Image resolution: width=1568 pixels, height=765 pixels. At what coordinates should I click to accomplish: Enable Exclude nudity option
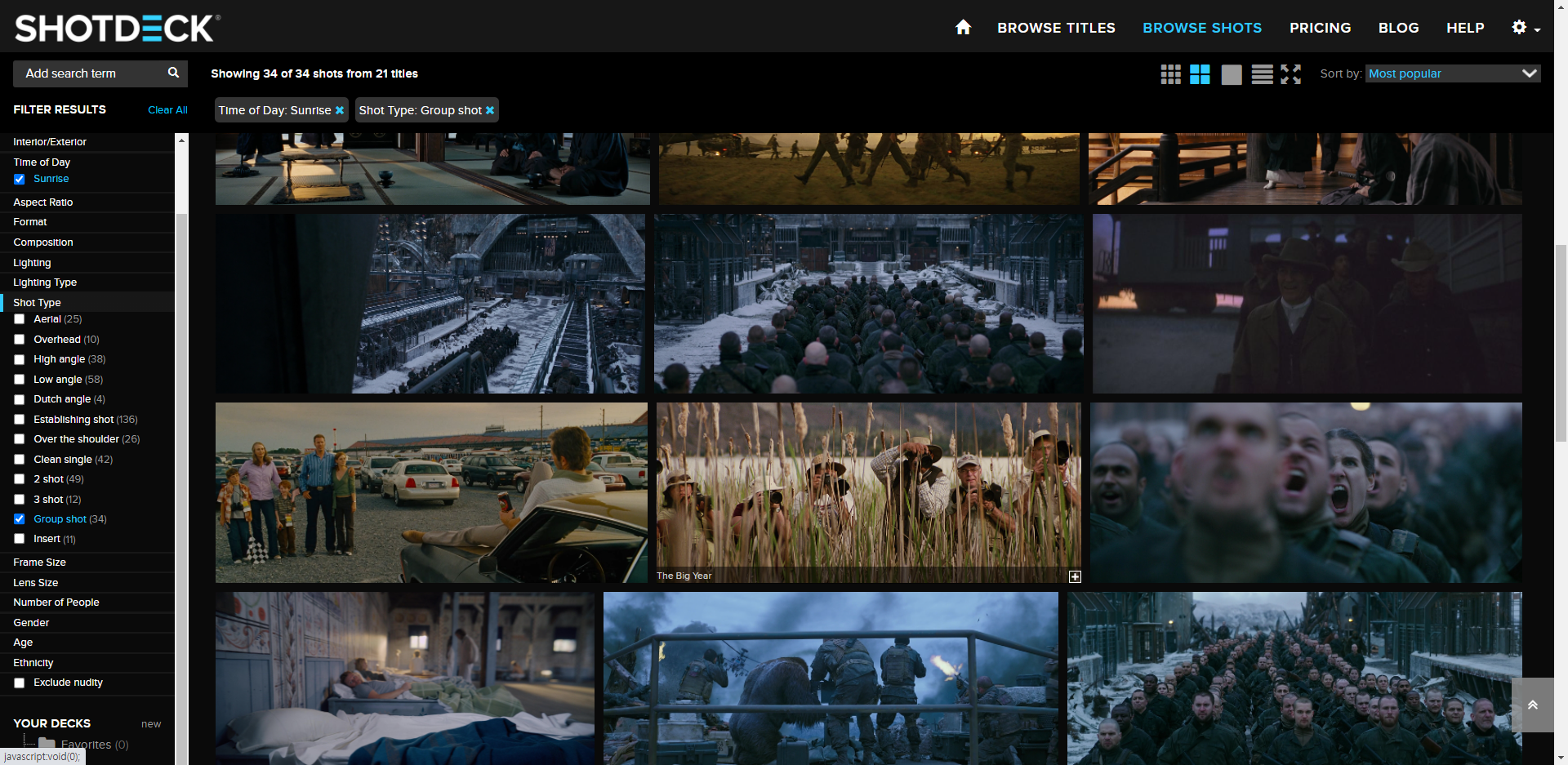(20, 683)
